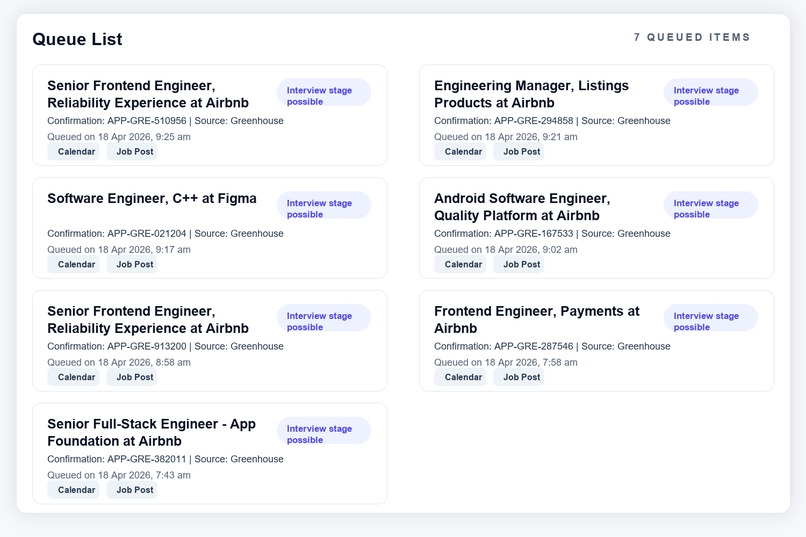Open Calendar for Software Engineer, C++ at Figma
Screen dimensions: 806x537
pyautogui.click(x=73, y=264)
